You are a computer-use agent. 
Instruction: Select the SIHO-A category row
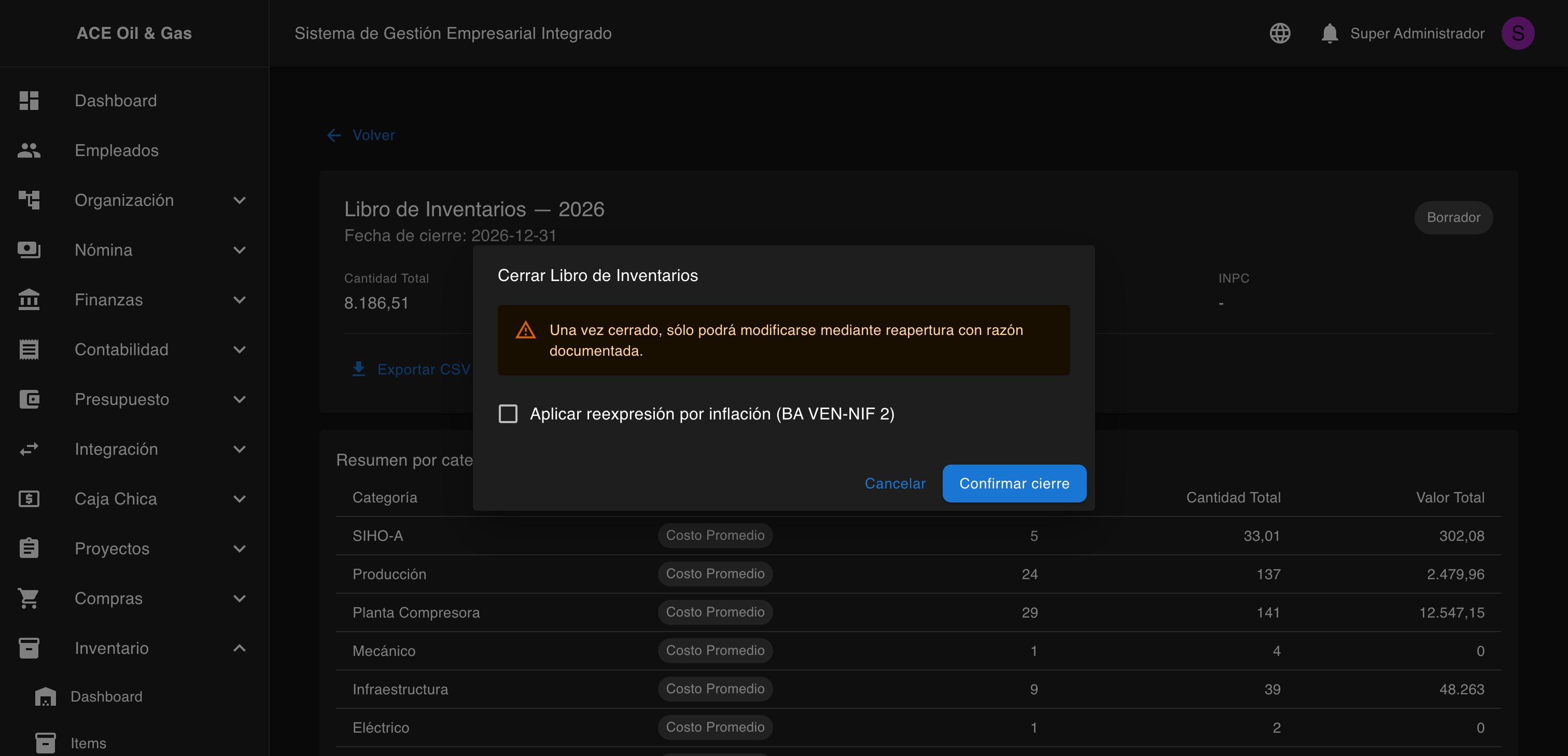918,536
